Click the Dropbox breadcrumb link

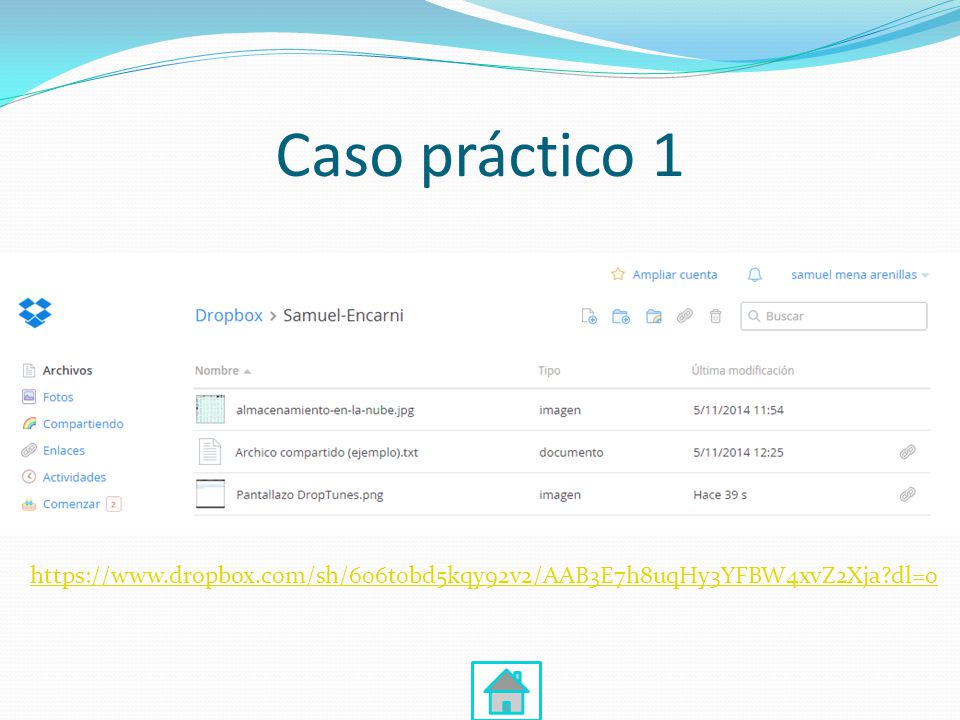pyautogui.click(x=228, y=315)
